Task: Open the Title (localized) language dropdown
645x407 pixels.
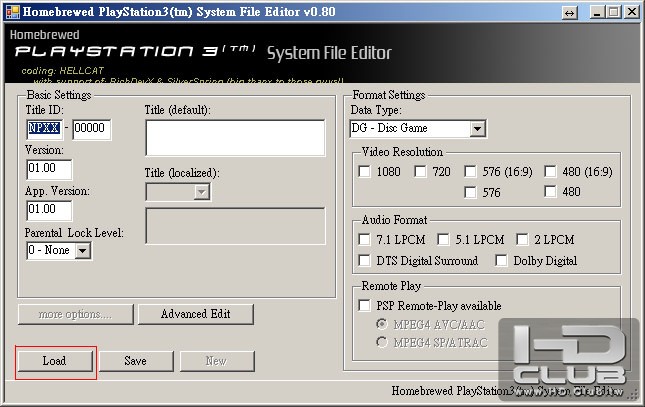Action: 202,192
